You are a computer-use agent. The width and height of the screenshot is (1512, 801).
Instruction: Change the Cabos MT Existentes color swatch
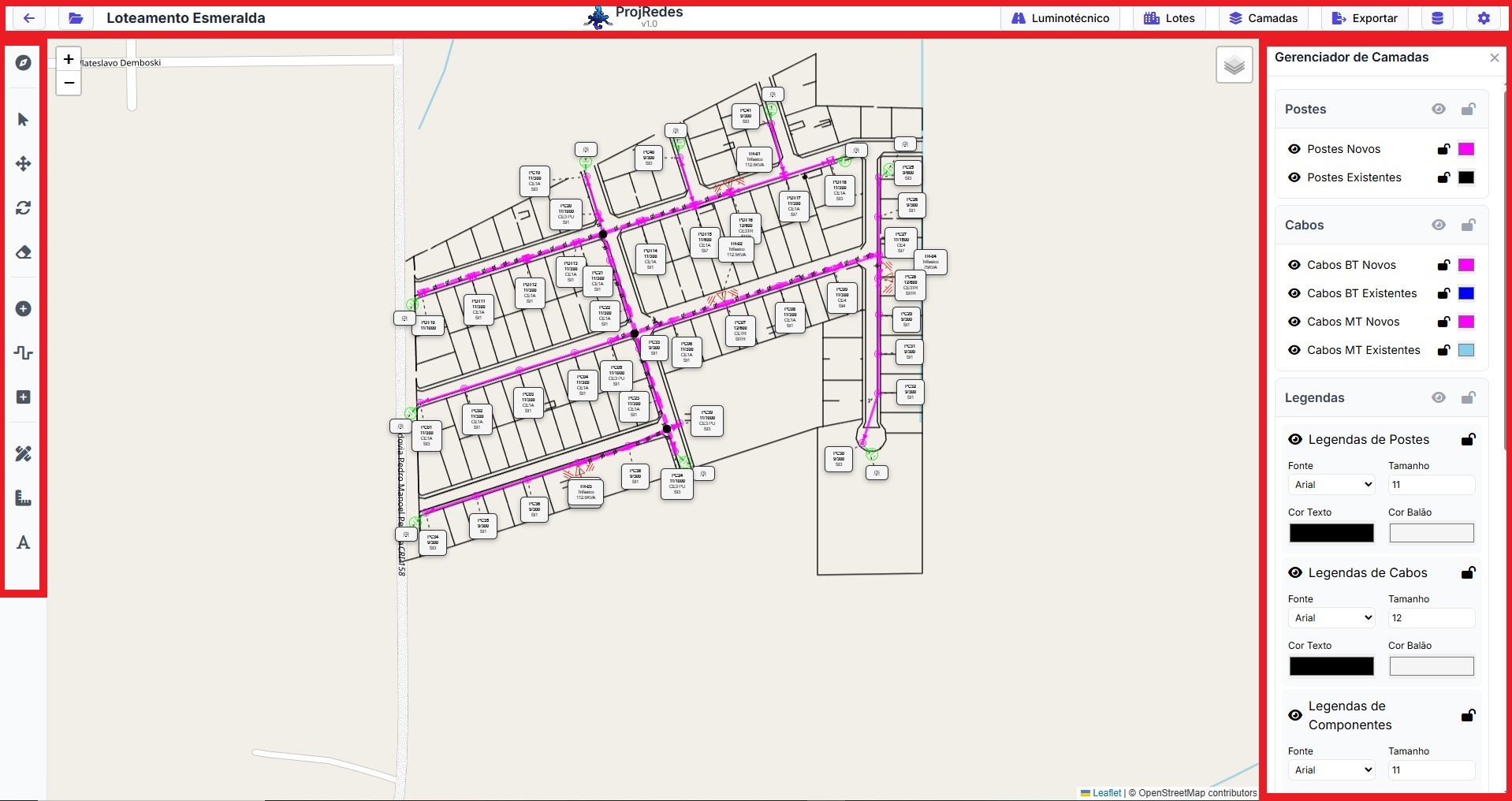pos(1465,350)
